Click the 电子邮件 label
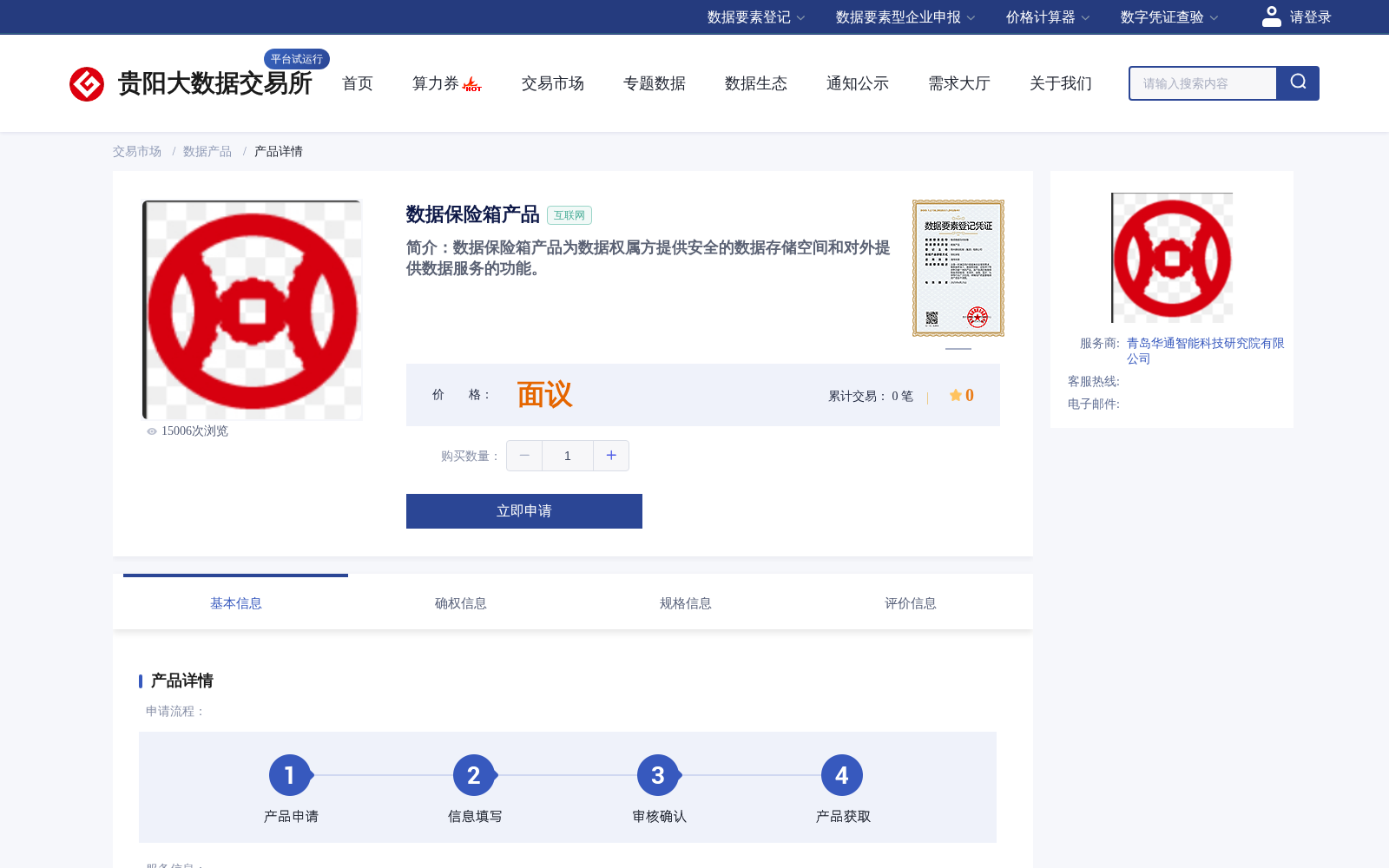1389x868 pixels. coord(1094,404)
